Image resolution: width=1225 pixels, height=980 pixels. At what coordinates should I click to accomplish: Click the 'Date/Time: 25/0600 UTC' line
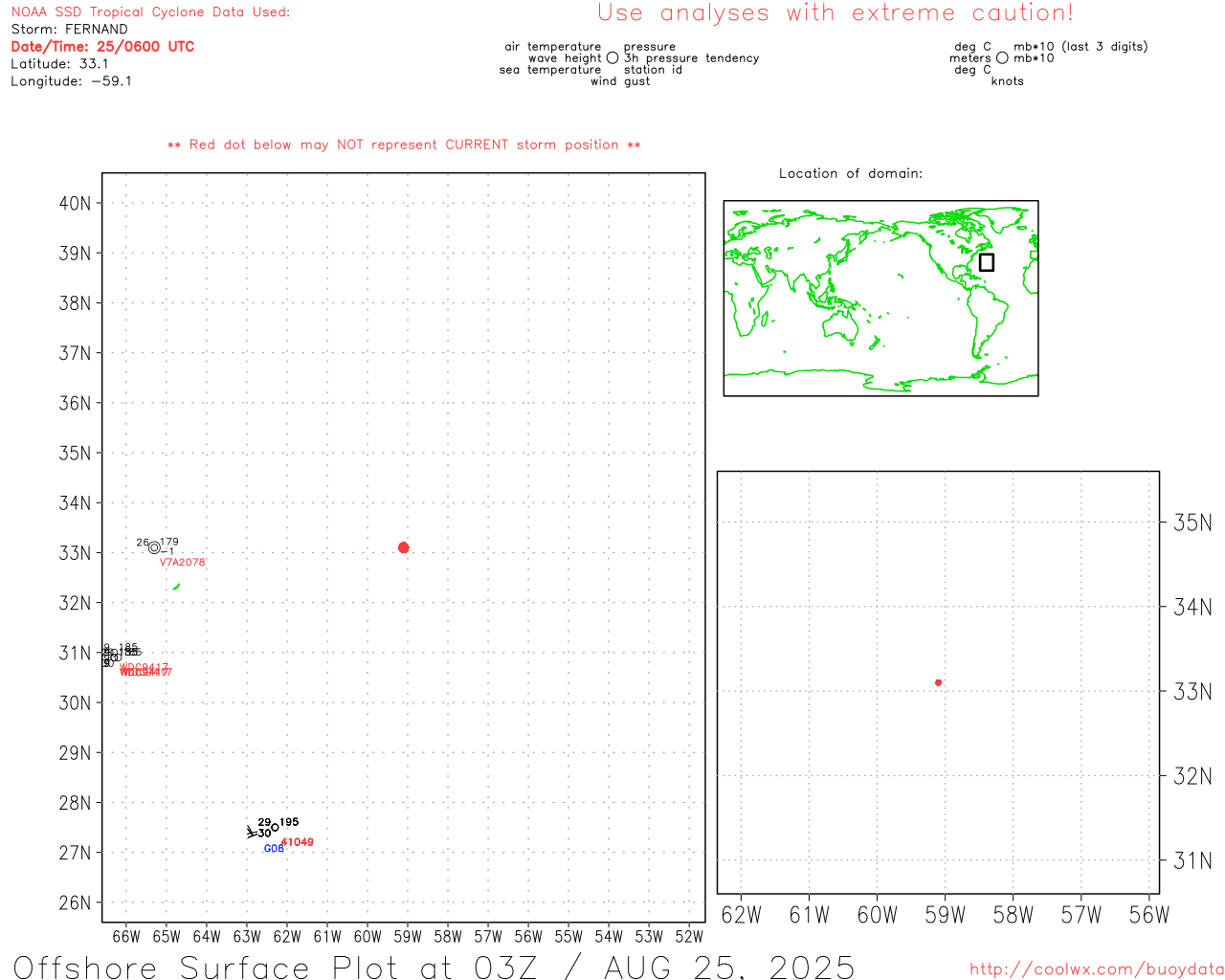[x=102, y=47]
